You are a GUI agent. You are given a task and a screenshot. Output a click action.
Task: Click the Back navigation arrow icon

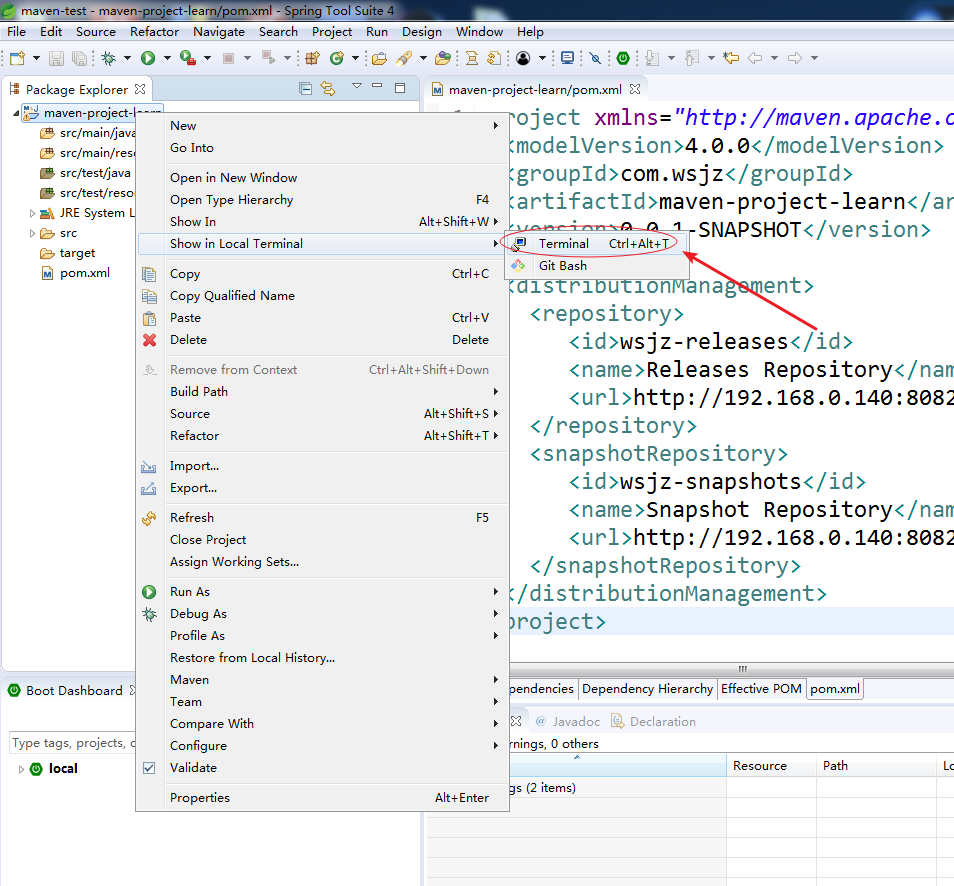click(x=755, y=58)
